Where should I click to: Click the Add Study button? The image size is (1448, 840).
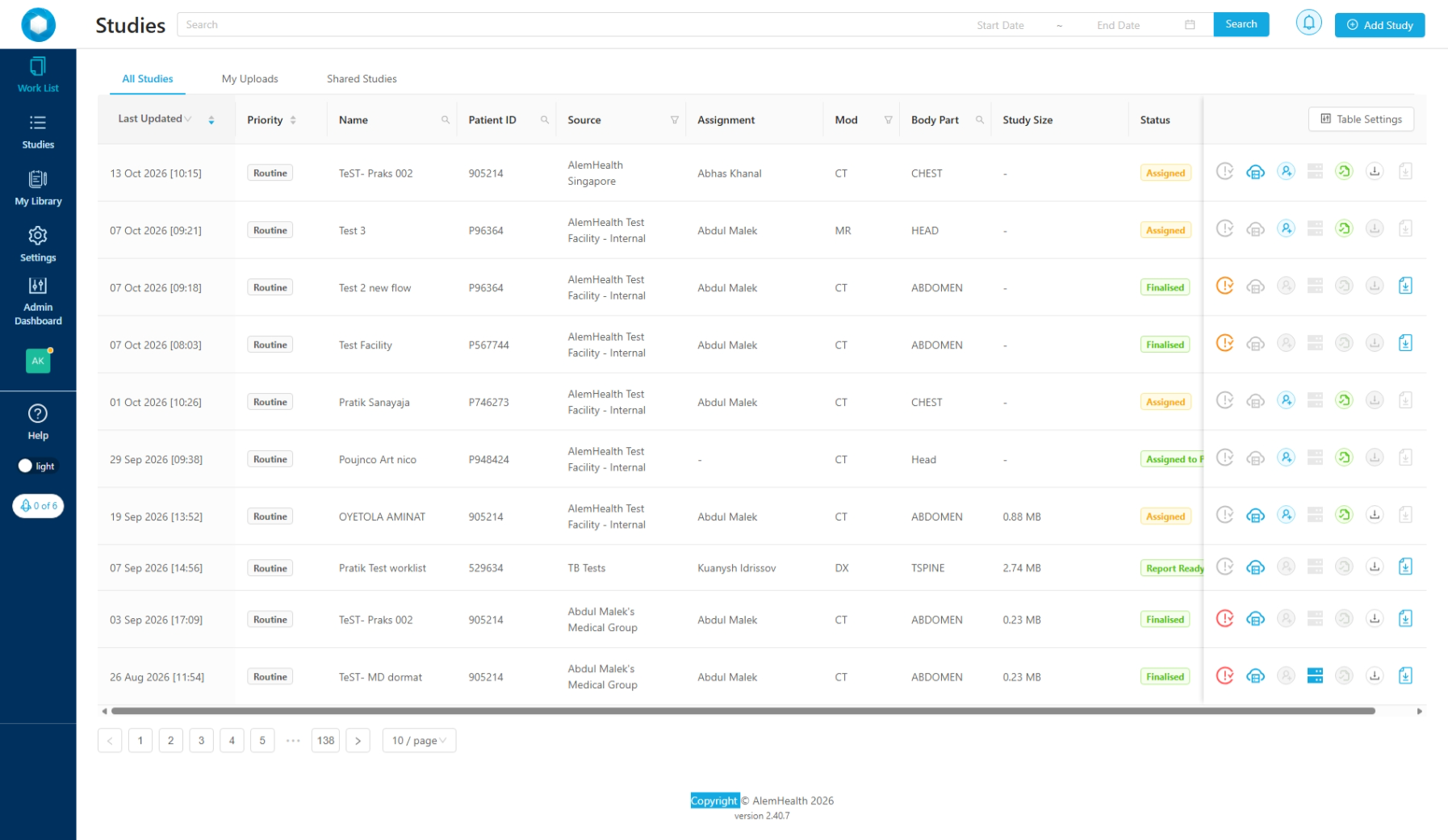[1379, 25]
